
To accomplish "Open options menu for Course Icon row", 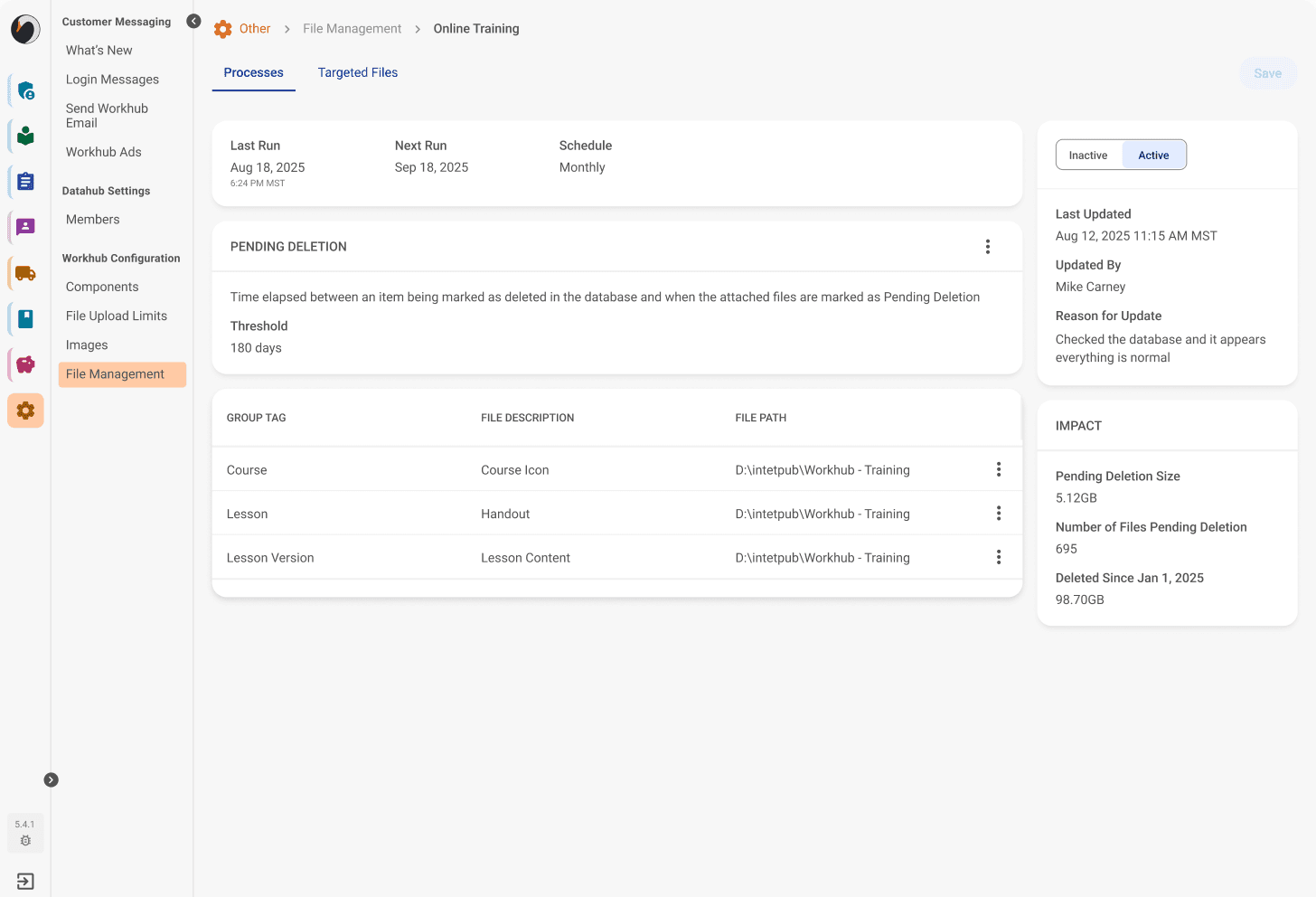I will point(999,469).
